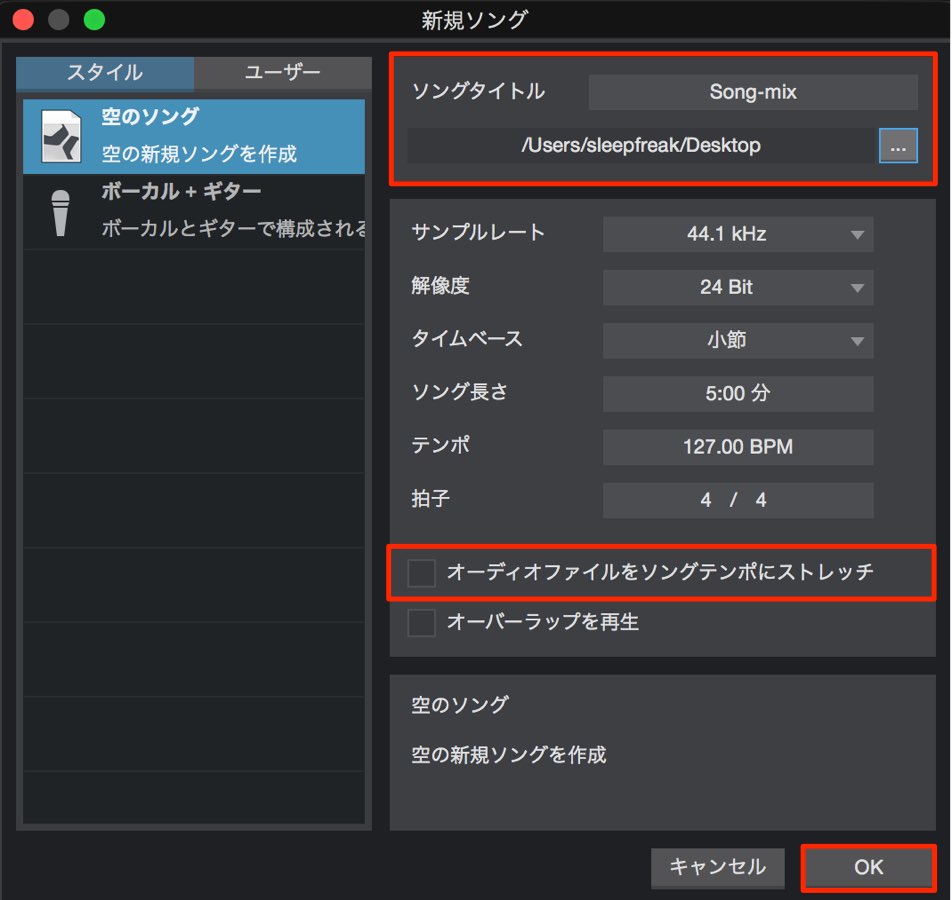Screen dimensions: 952x900
Task: Click the /Users/sleepfreak/Desktop path field
Action: (x=641, y=146)
